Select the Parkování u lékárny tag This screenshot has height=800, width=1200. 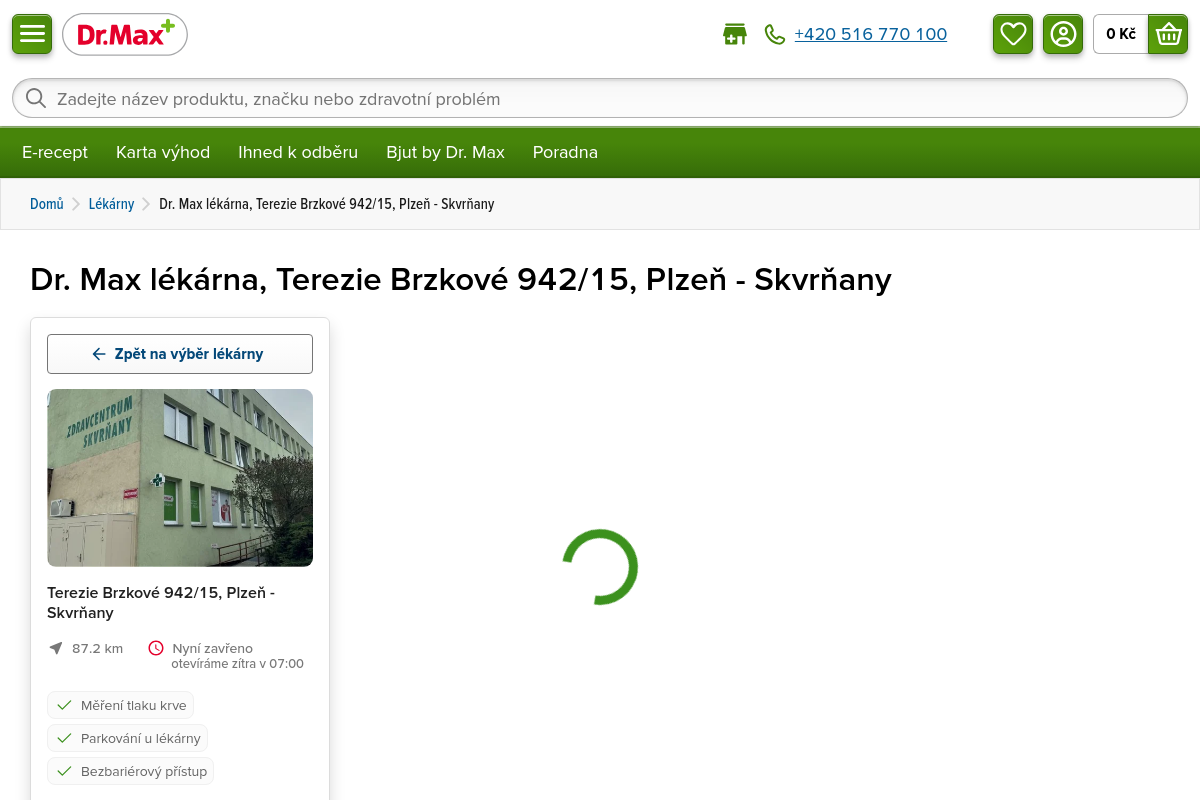[x=127, y=738]
